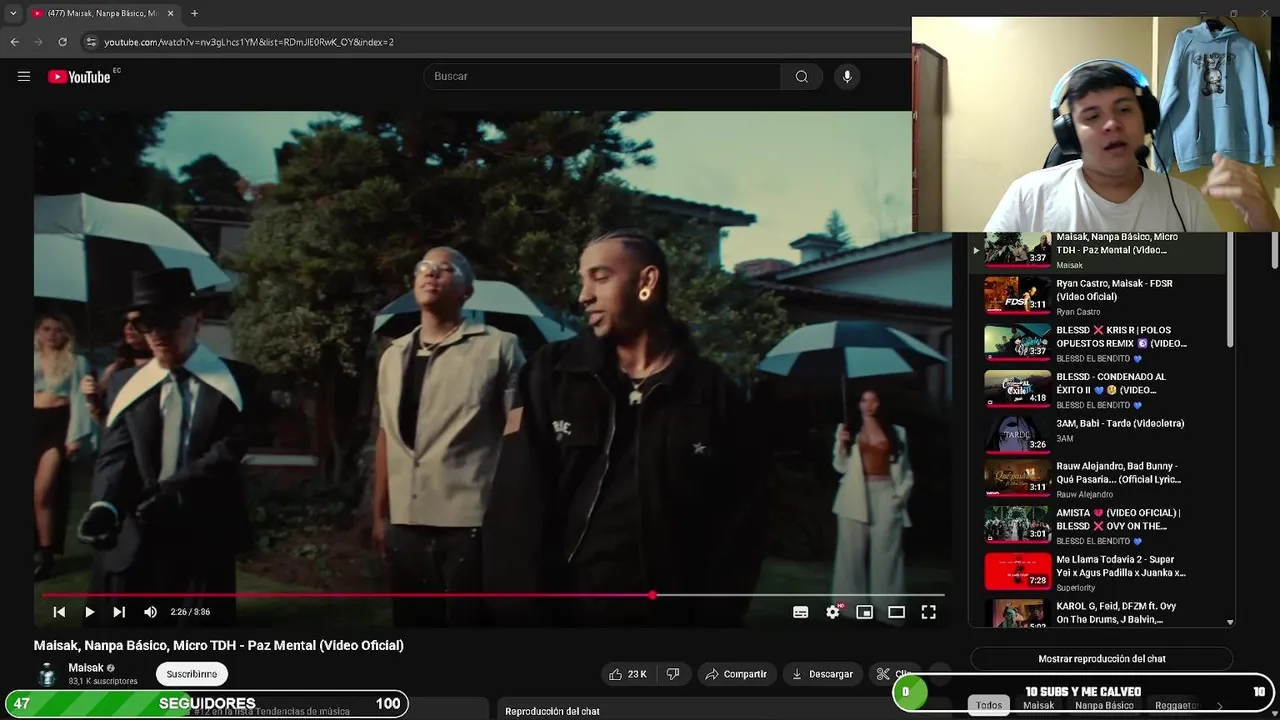The image size is (1280, 720).
Task: Show more filter chips with right chevron
Action: 1219,706
